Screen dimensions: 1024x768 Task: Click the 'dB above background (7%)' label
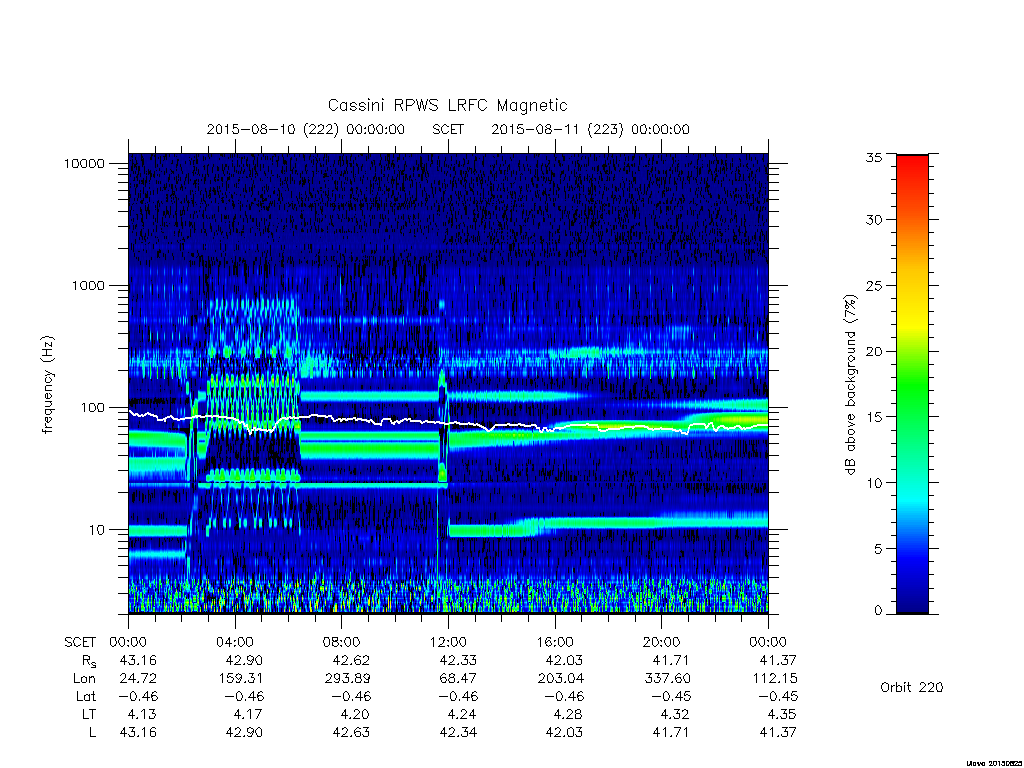coord(850,385)
